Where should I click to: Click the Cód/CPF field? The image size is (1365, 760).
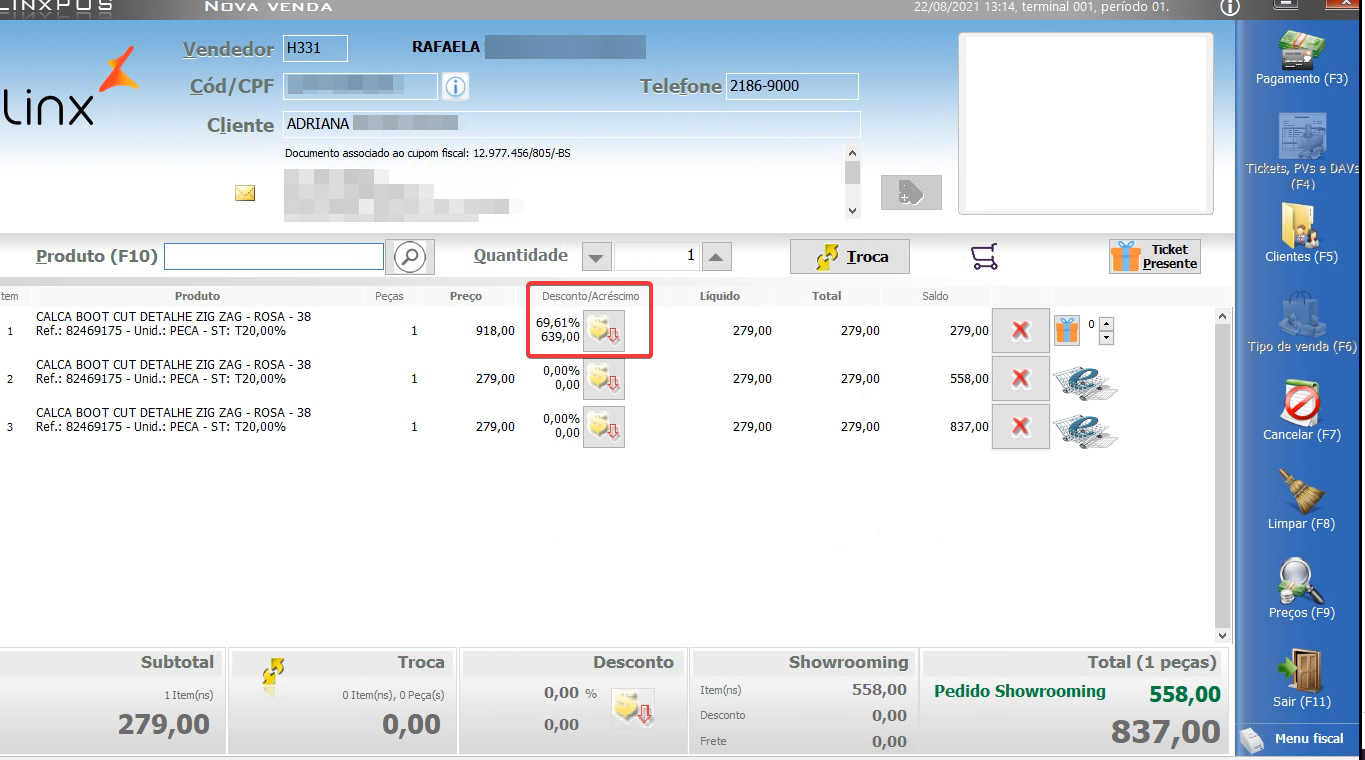pos(360,87)
